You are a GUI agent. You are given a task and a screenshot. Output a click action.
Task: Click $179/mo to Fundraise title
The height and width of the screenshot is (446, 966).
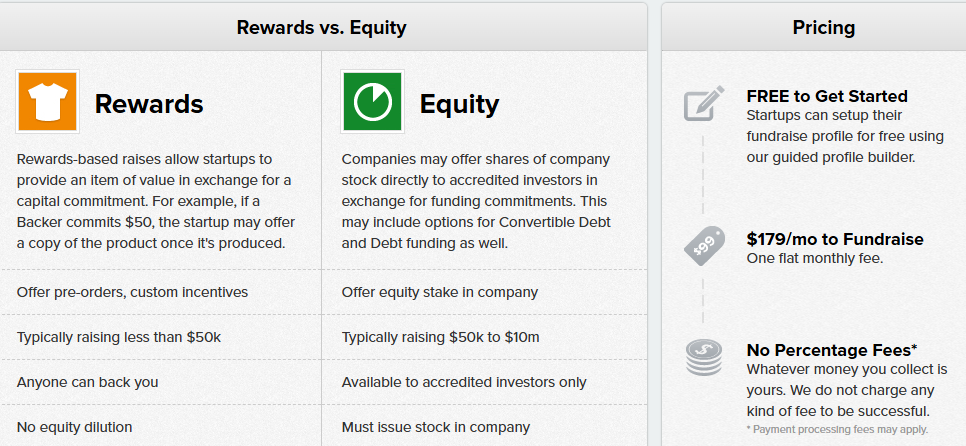[x=835, y=239]
